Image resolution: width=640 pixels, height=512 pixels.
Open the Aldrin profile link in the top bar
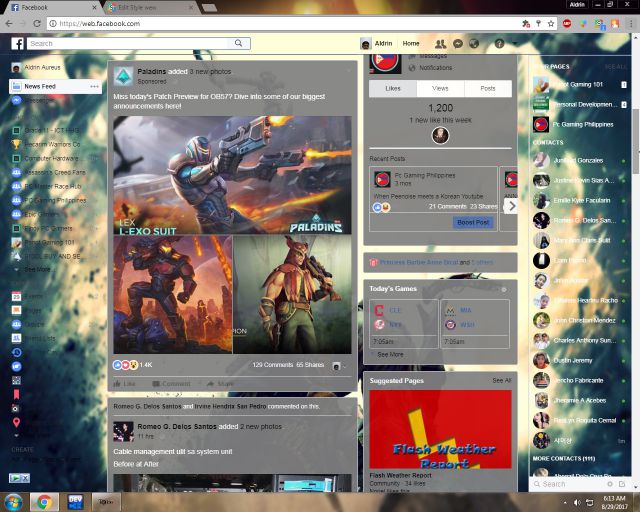[x=377, y=43]
